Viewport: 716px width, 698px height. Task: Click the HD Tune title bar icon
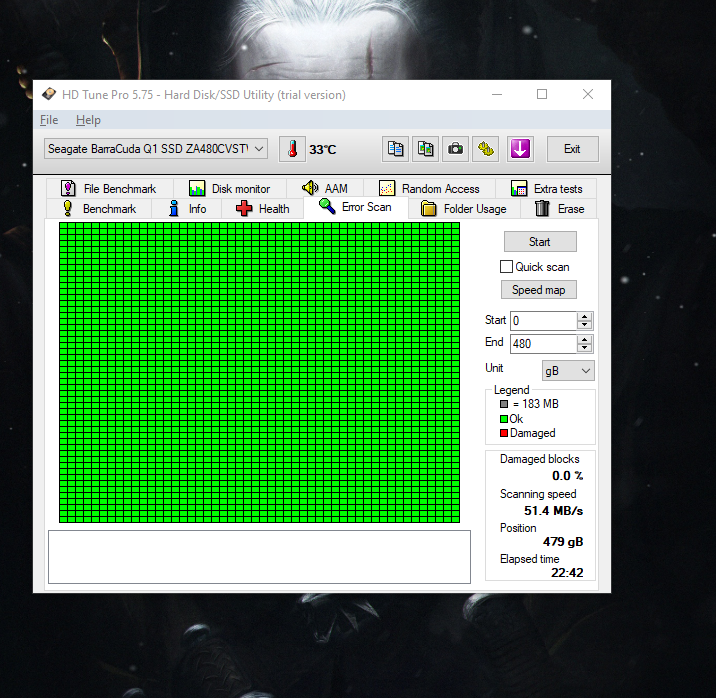[x=49, y=94]
